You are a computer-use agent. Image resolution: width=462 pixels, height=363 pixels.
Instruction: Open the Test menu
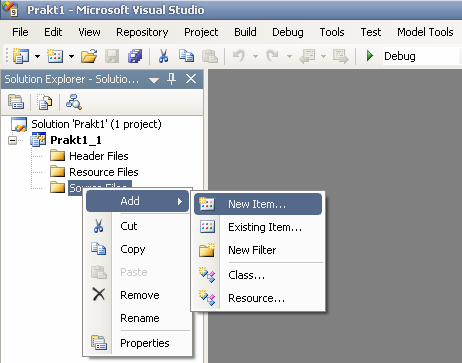point(371,32)
